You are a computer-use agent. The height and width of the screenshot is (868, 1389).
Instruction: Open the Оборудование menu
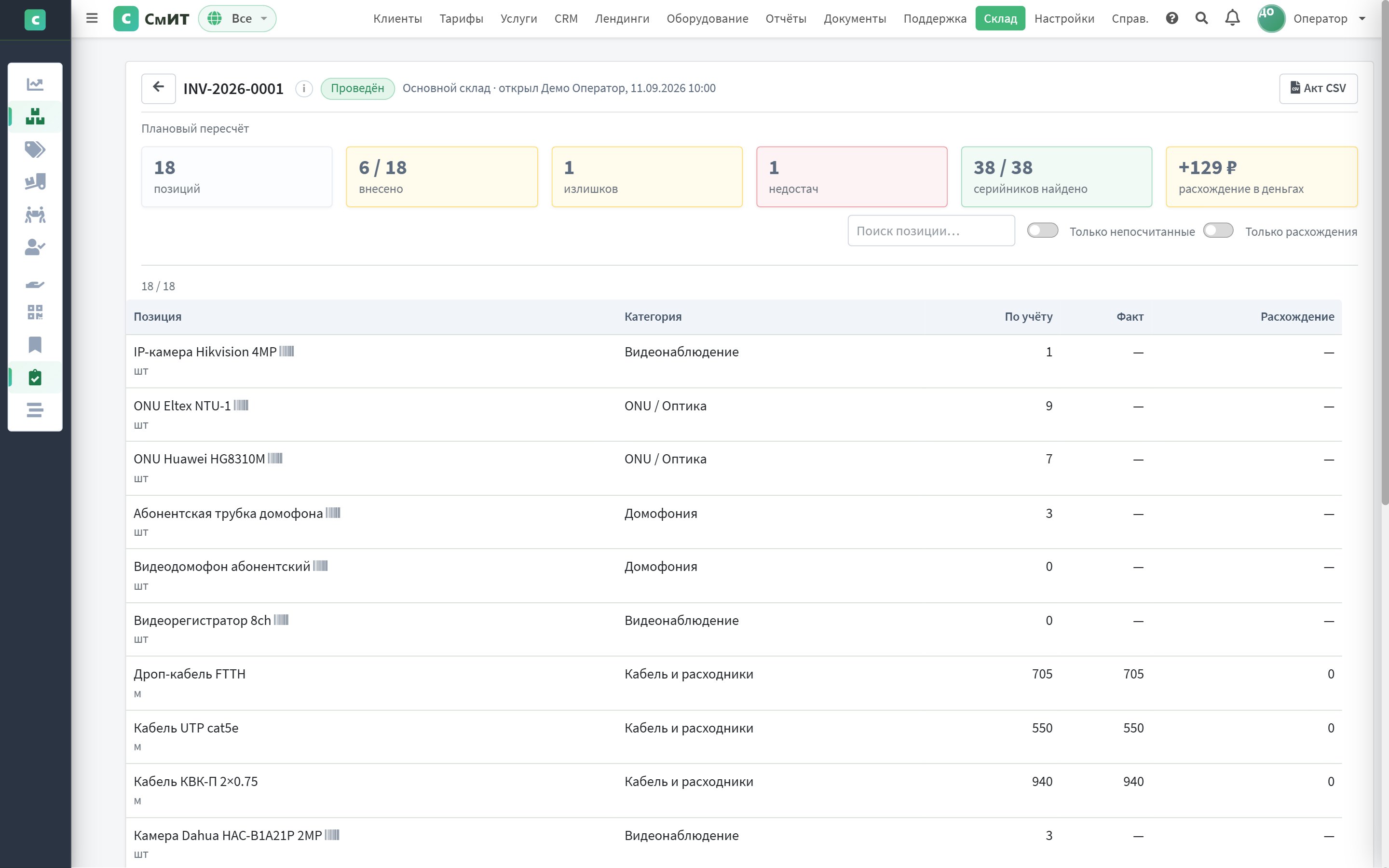point(707,18)
